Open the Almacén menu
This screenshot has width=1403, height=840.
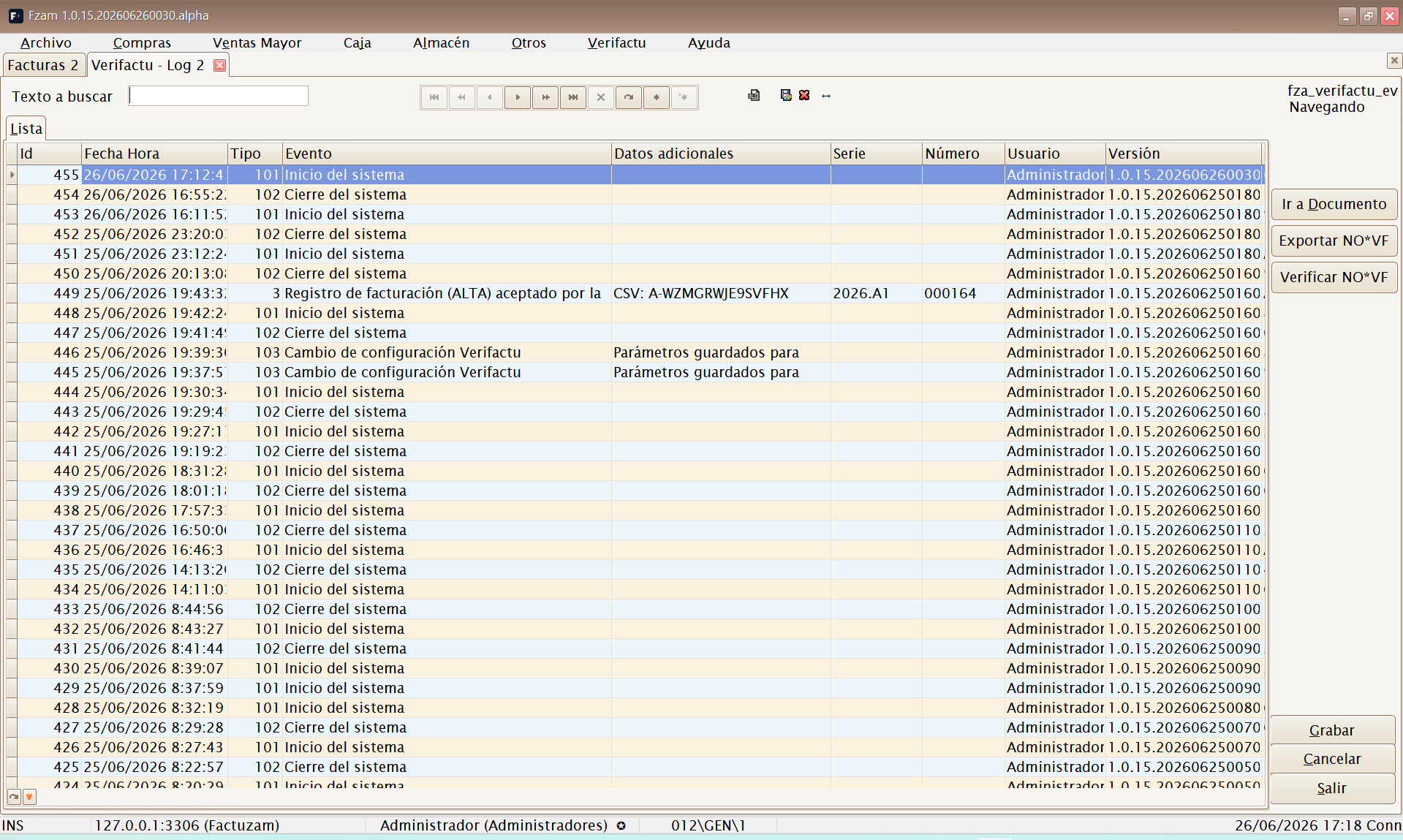click(x=442, y=43)
